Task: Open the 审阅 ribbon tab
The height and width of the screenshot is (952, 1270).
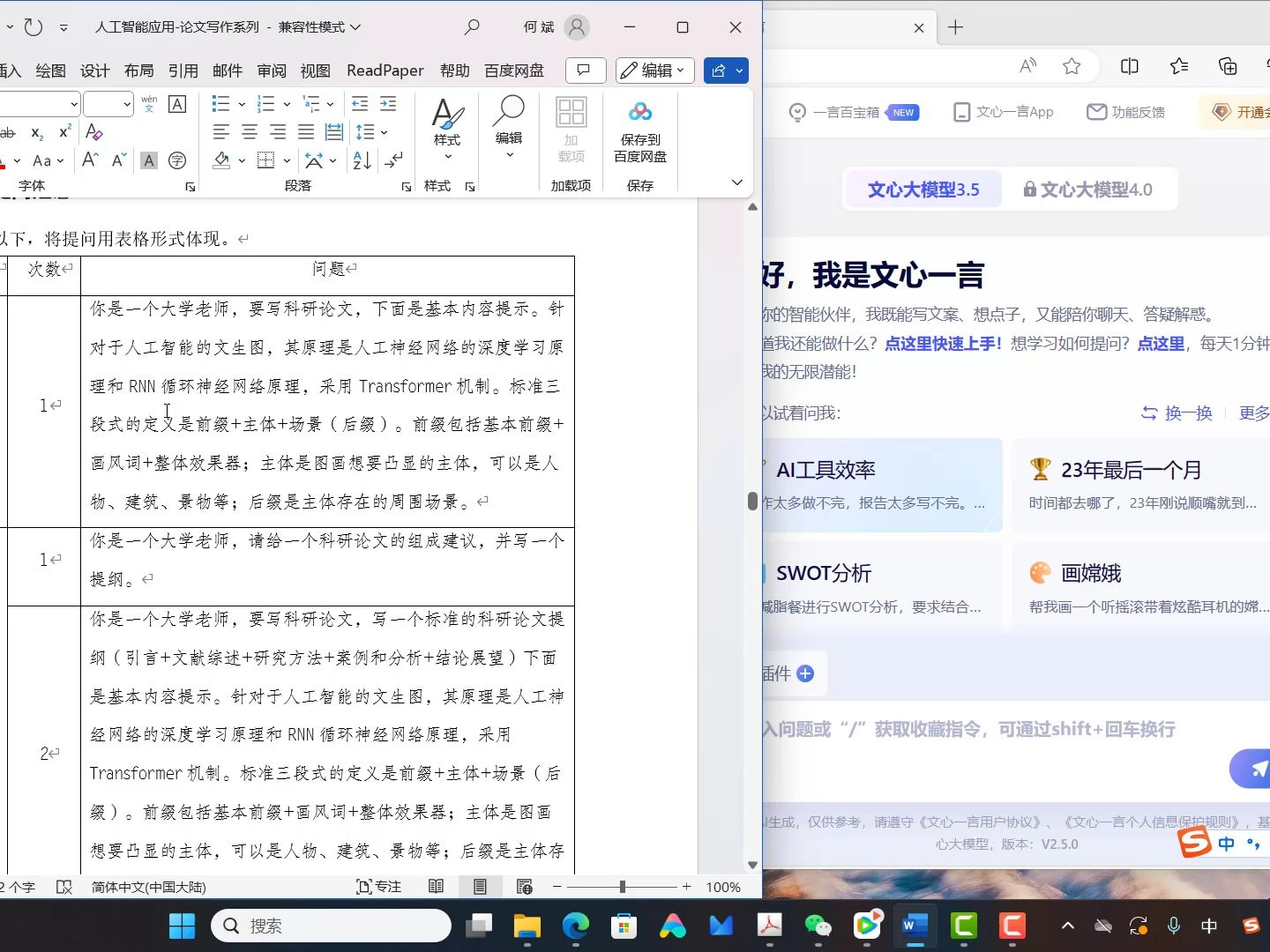Action: 272,71
